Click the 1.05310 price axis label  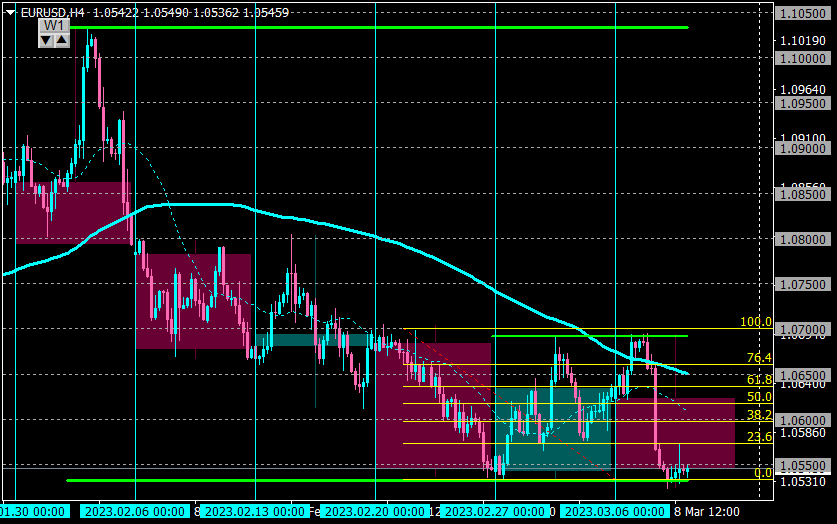point(803,482)
